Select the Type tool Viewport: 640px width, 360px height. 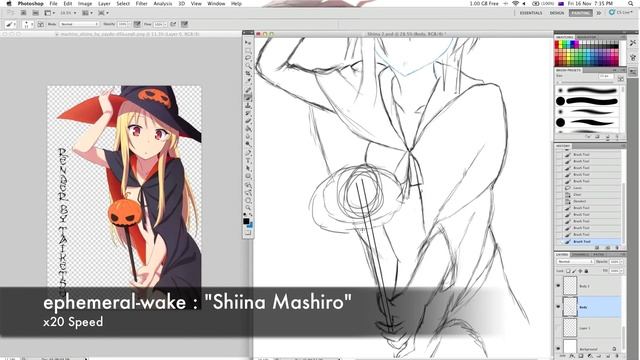(x=248, y=160)
